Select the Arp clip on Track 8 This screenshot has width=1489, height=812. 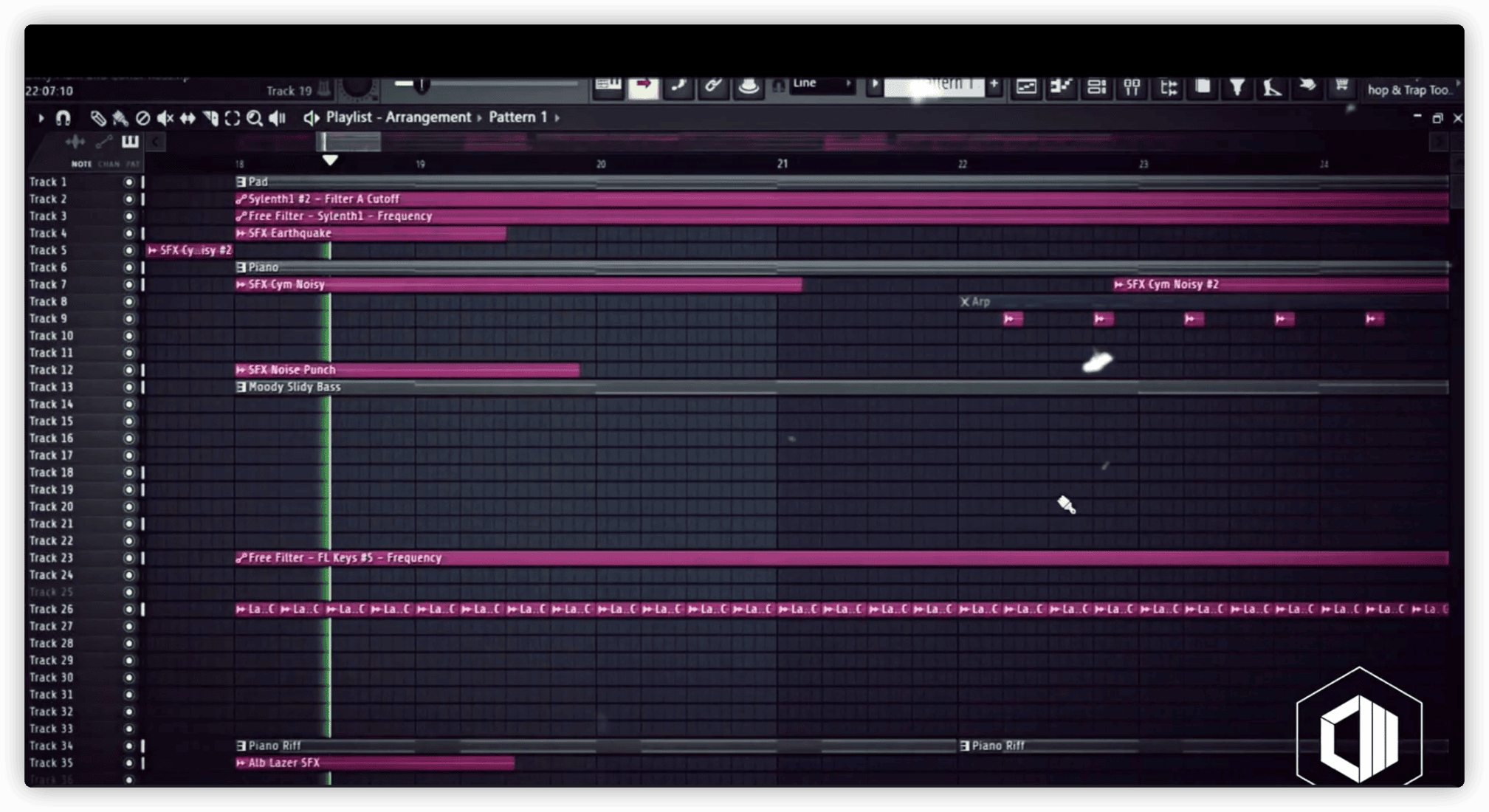click(x=1203, y=301)
